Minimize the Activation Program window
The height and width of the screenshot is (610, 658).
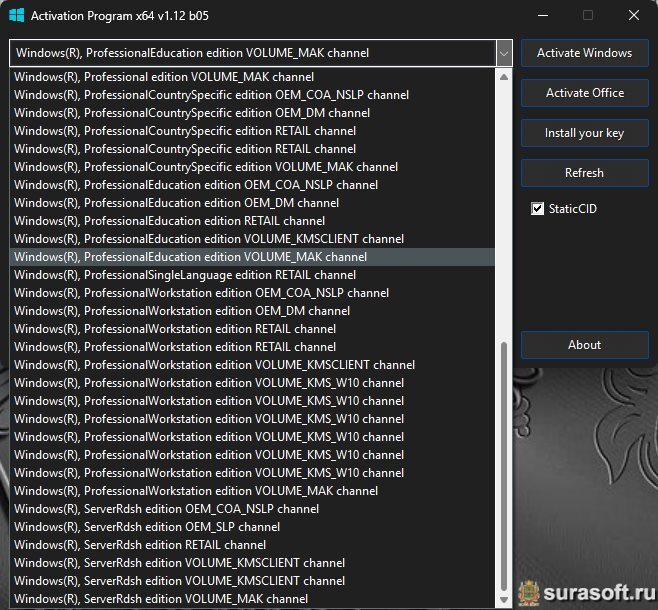[x=543, y=16]
